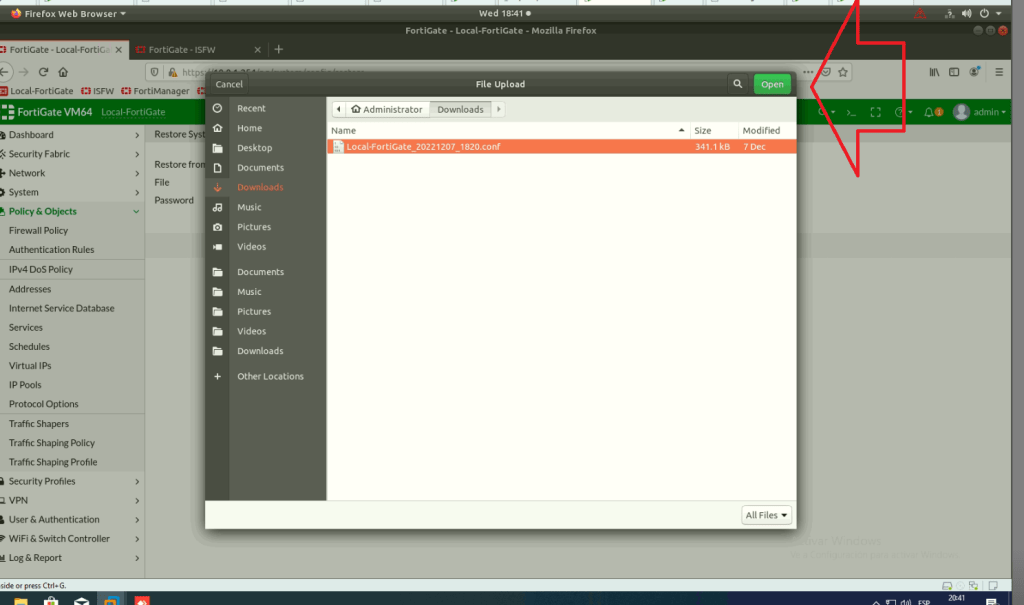
Task: Click the FortiGate notifications bell icon
Action: 932,112
